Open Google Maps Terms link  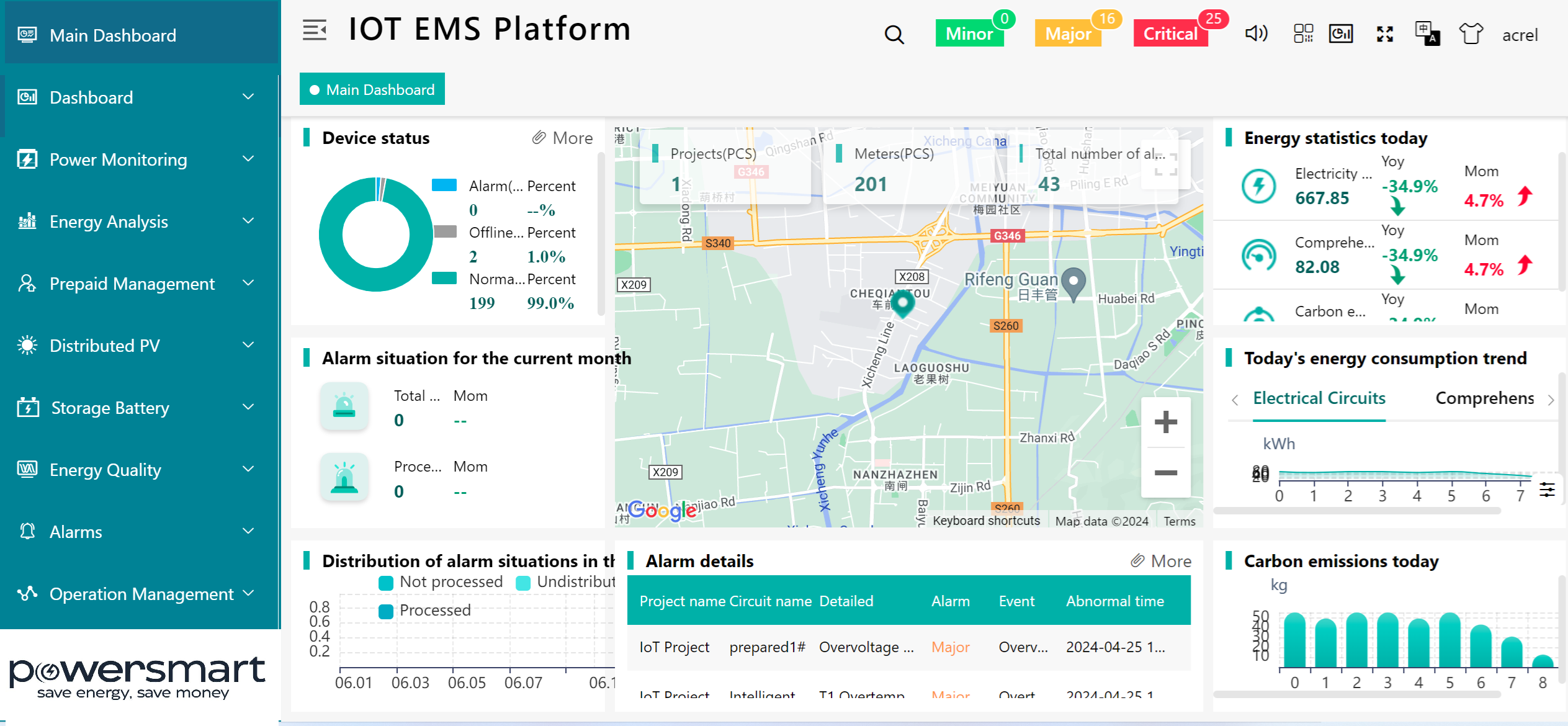(x=1179, y=521)
